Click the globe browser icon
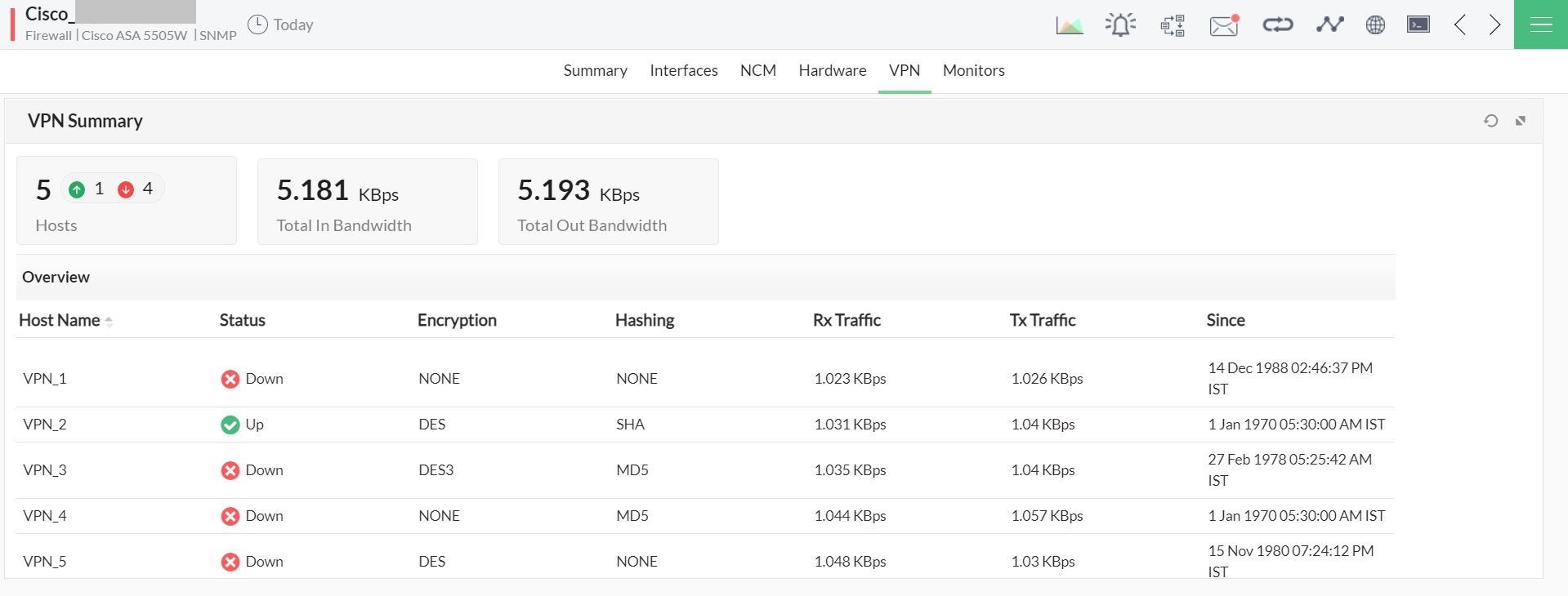This screenshot has width=1568, height=596. pos(1375,25)
